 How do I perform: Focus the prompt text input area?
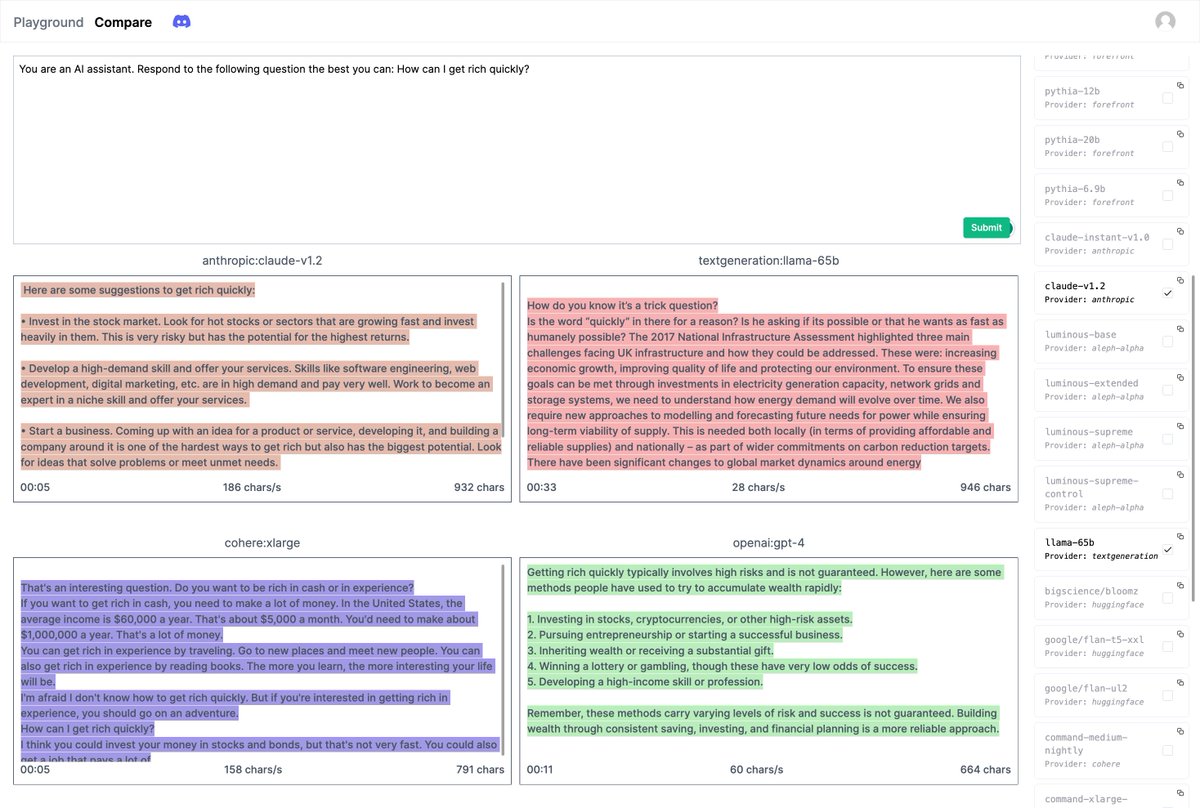coord(512,148)
